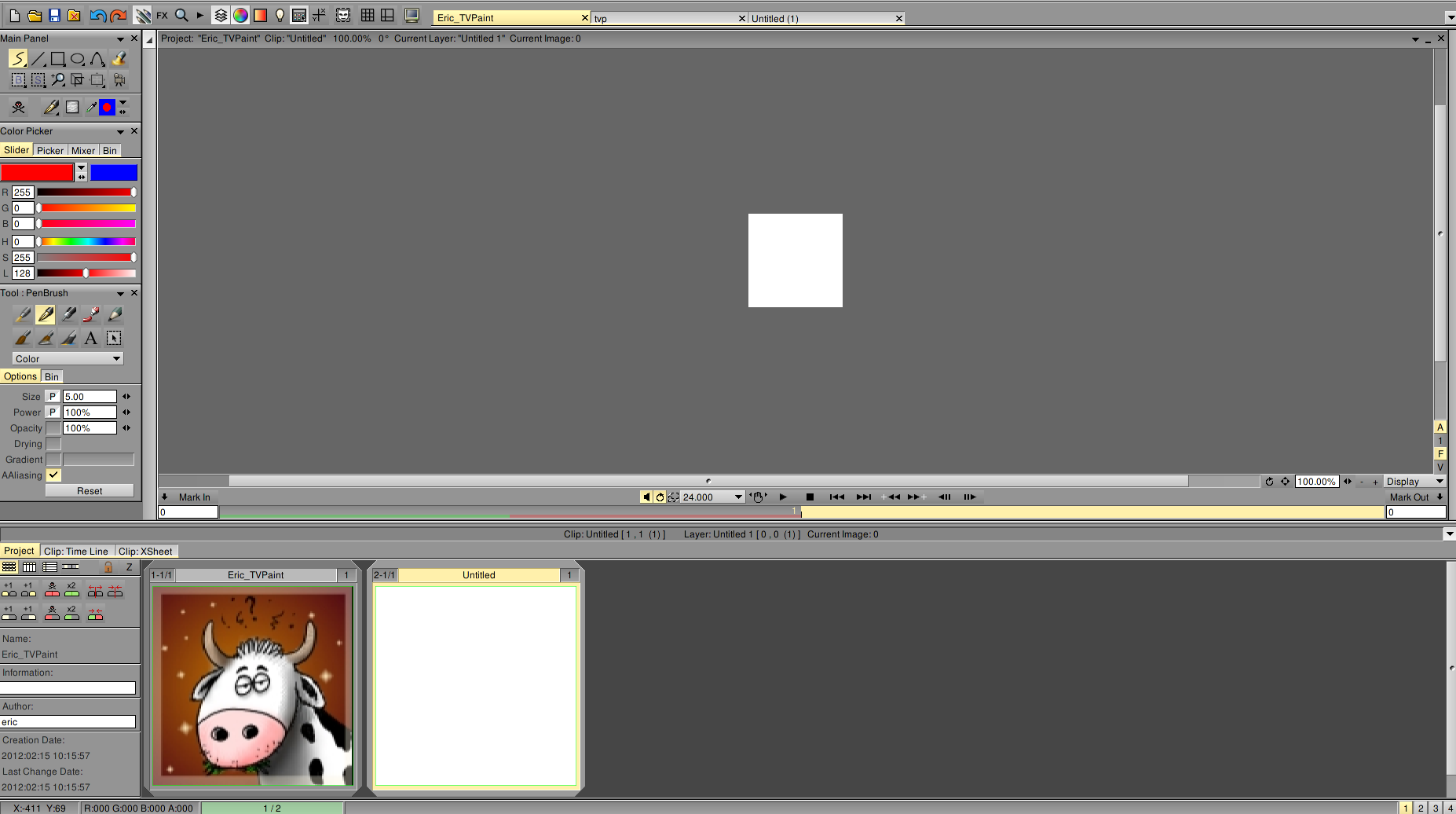
Task: Select the flood fill tool in Main Panel
Action: 119,59
